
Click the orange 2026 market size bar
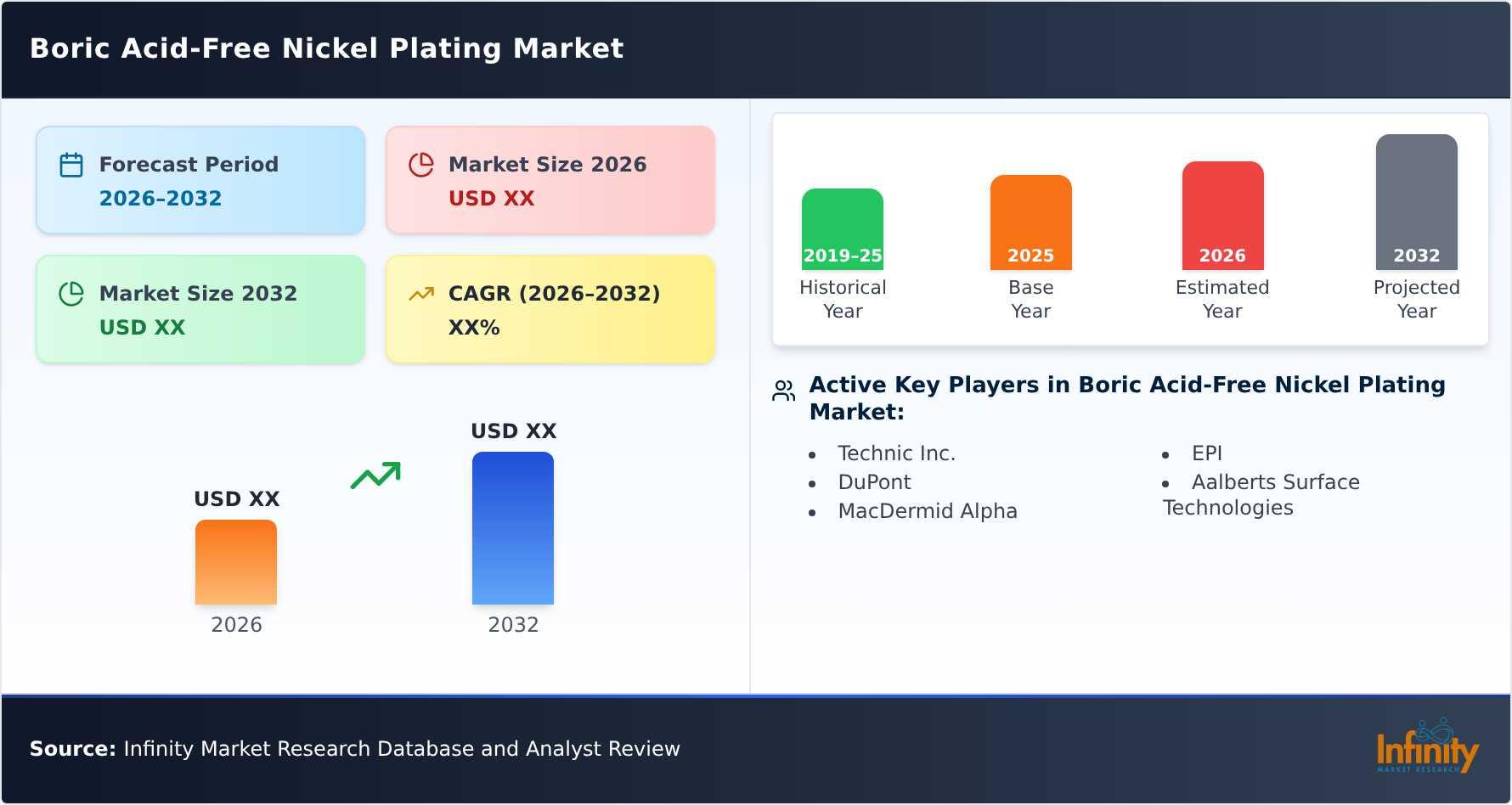(x=236, y=562)
